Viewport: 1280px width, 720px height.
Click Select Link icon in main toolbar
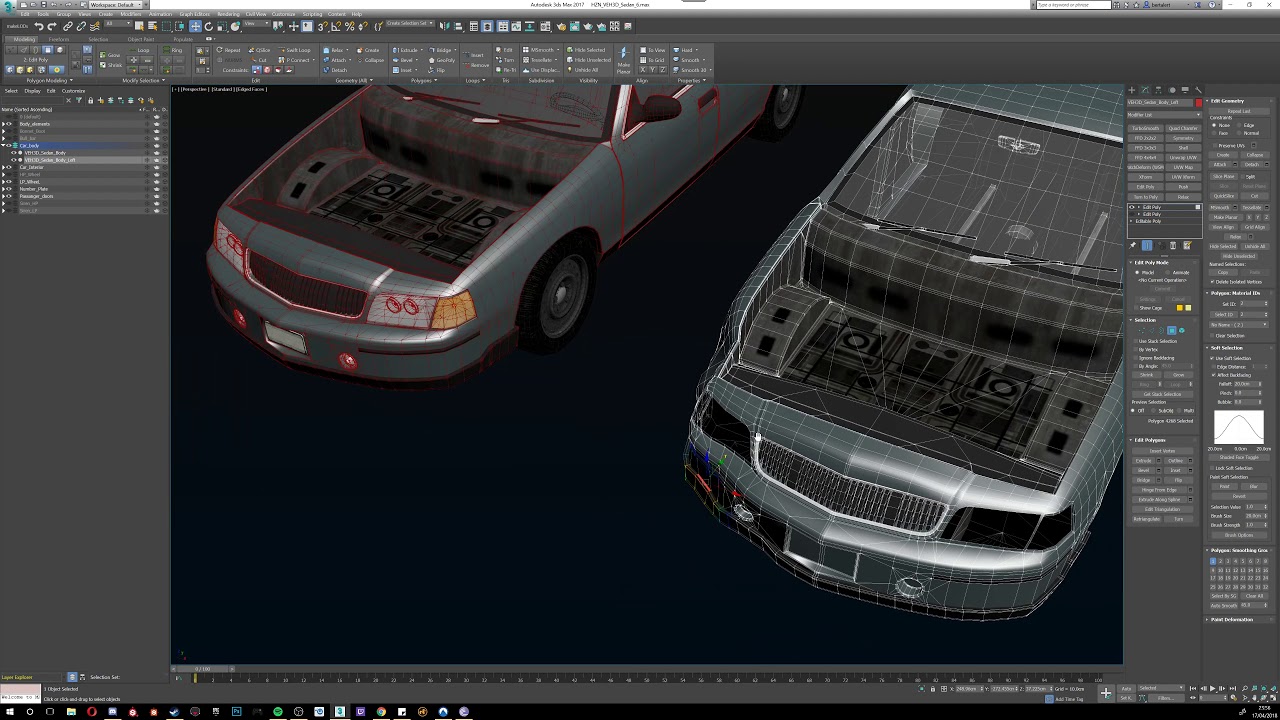[68, 26]
